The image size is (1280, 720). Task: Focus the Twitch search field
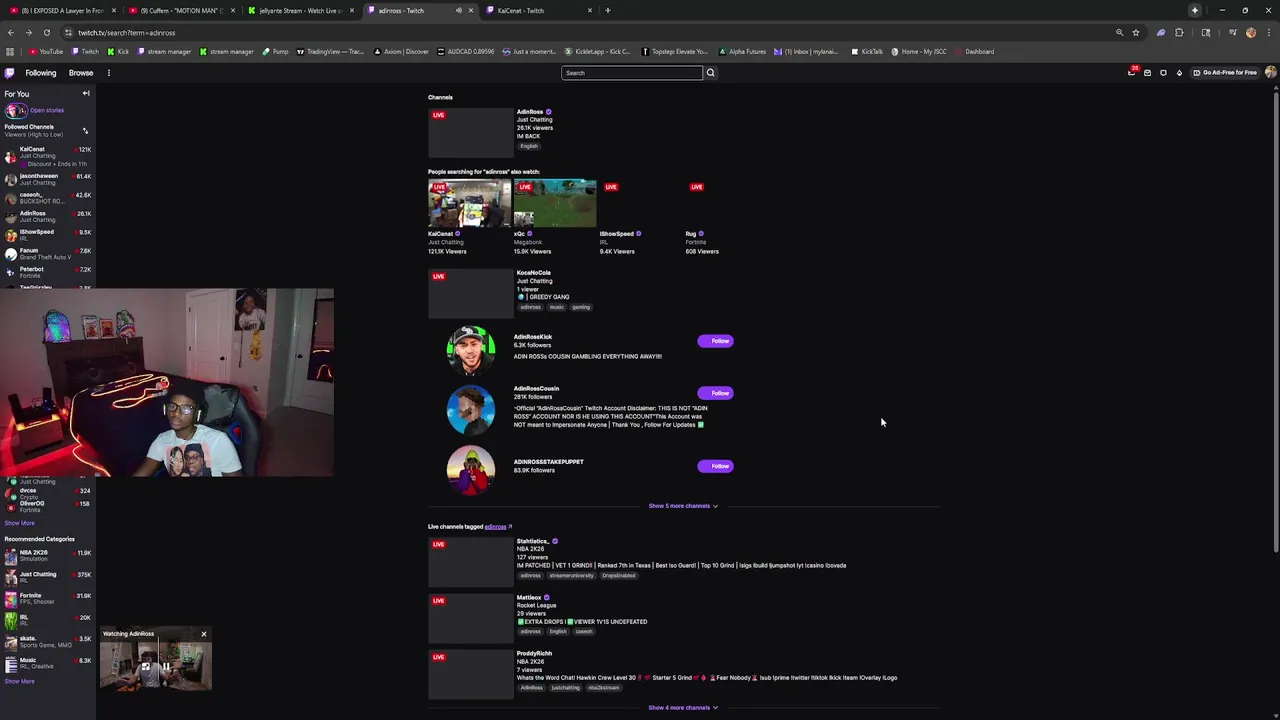tap(632, 73)
